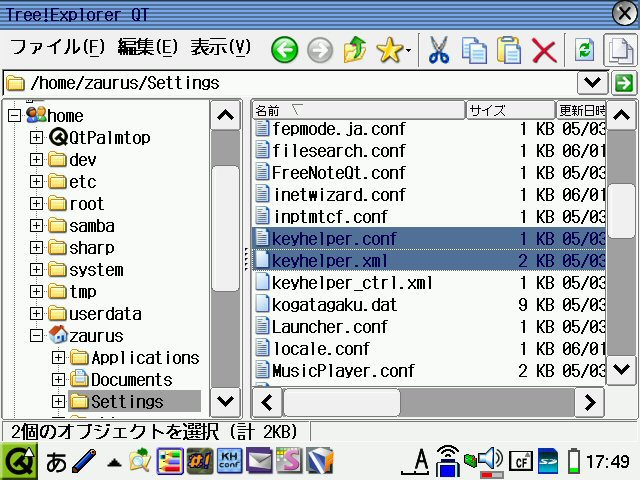The image size is (640, 480).
Task: Select the userdata folder in tree
Action: click(x=105, y=314)
